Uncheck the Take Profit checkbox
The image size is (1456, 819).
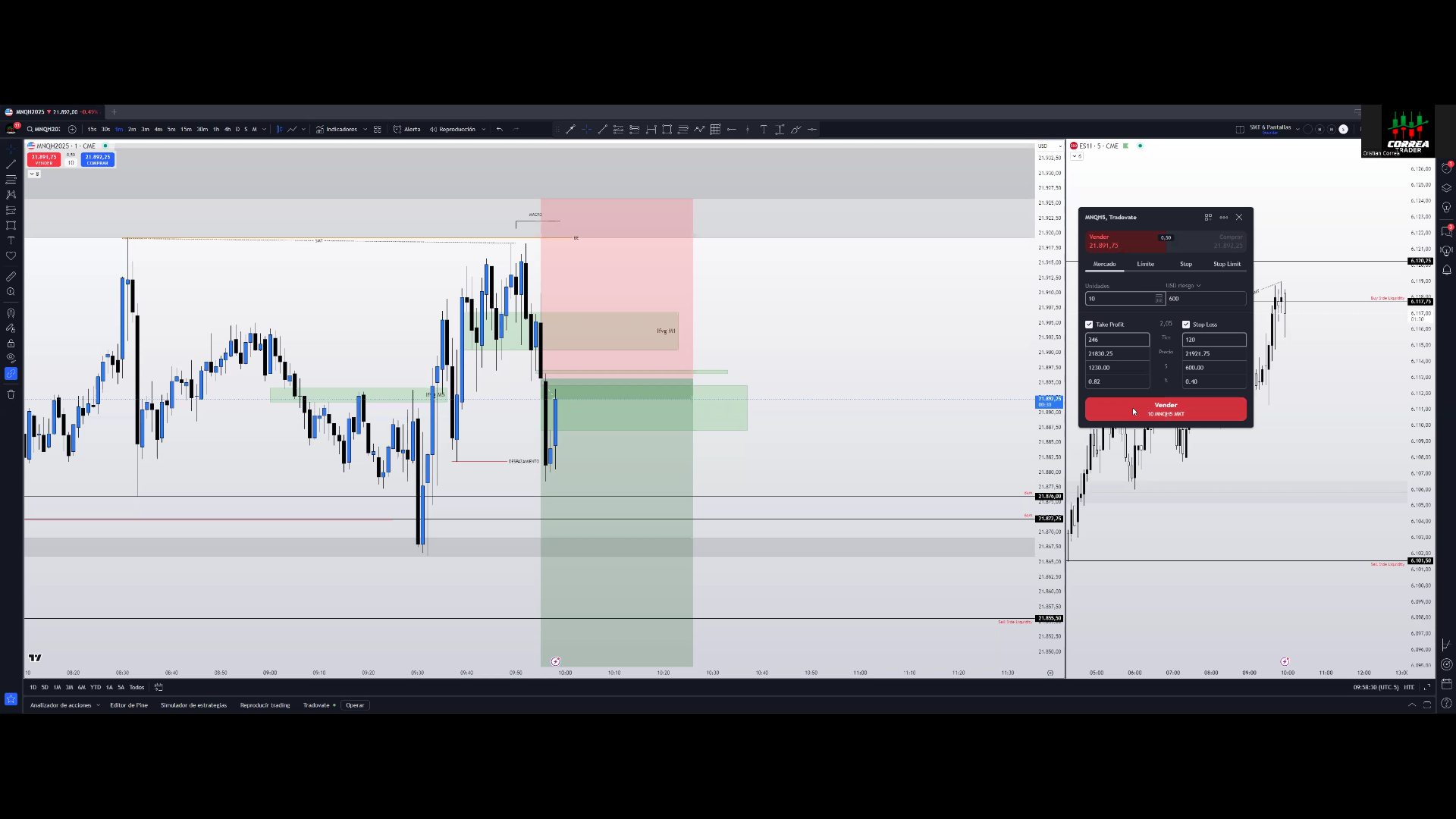pos(1089,325)
